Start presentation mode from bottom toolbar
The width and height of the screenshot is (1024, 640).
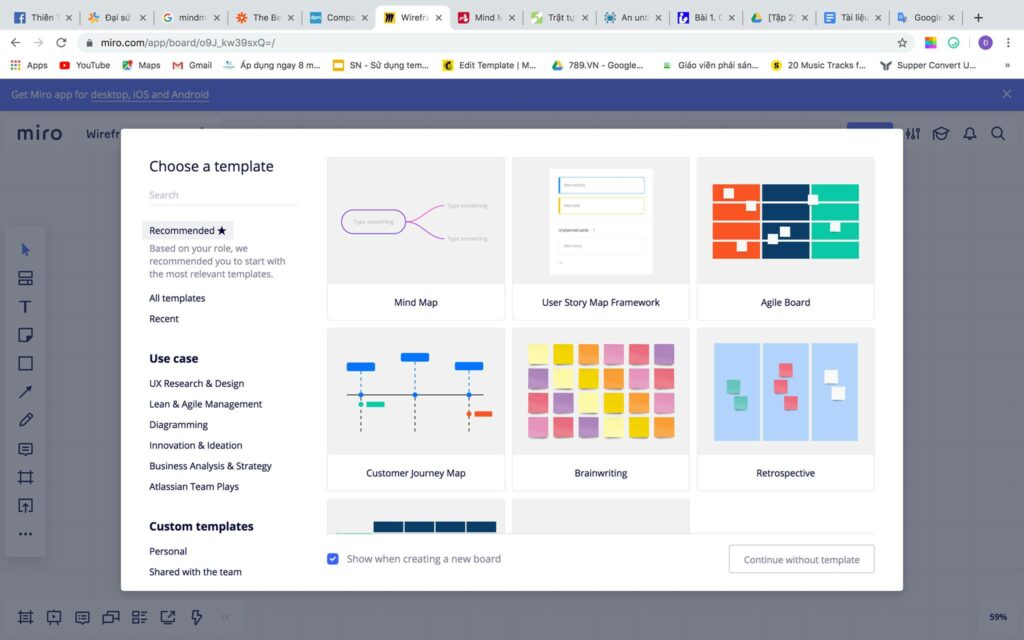[54, 617]
